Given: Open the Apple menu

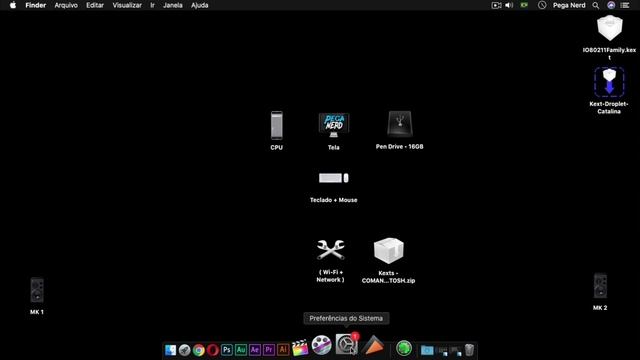Looking at the screenshot, I should coord(13,5).
